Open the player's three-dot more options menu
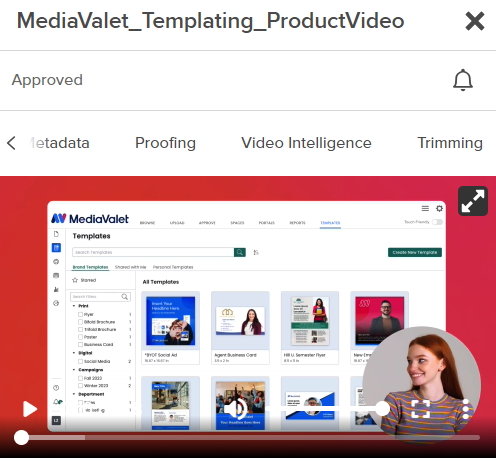The width and height of the screenshot is (496, 461). point(466,409)
